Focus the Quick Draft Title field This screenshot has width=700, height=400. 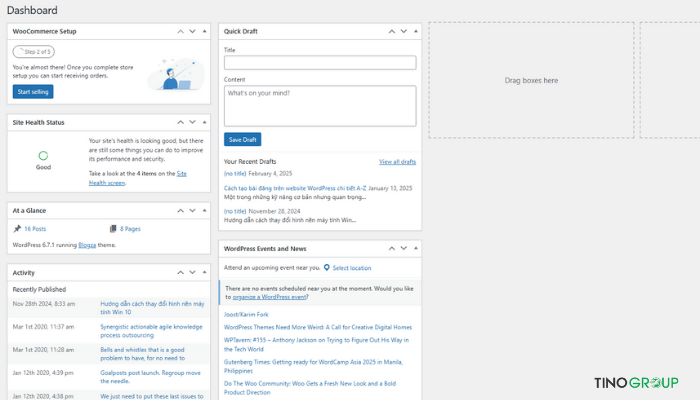[320, 62]
